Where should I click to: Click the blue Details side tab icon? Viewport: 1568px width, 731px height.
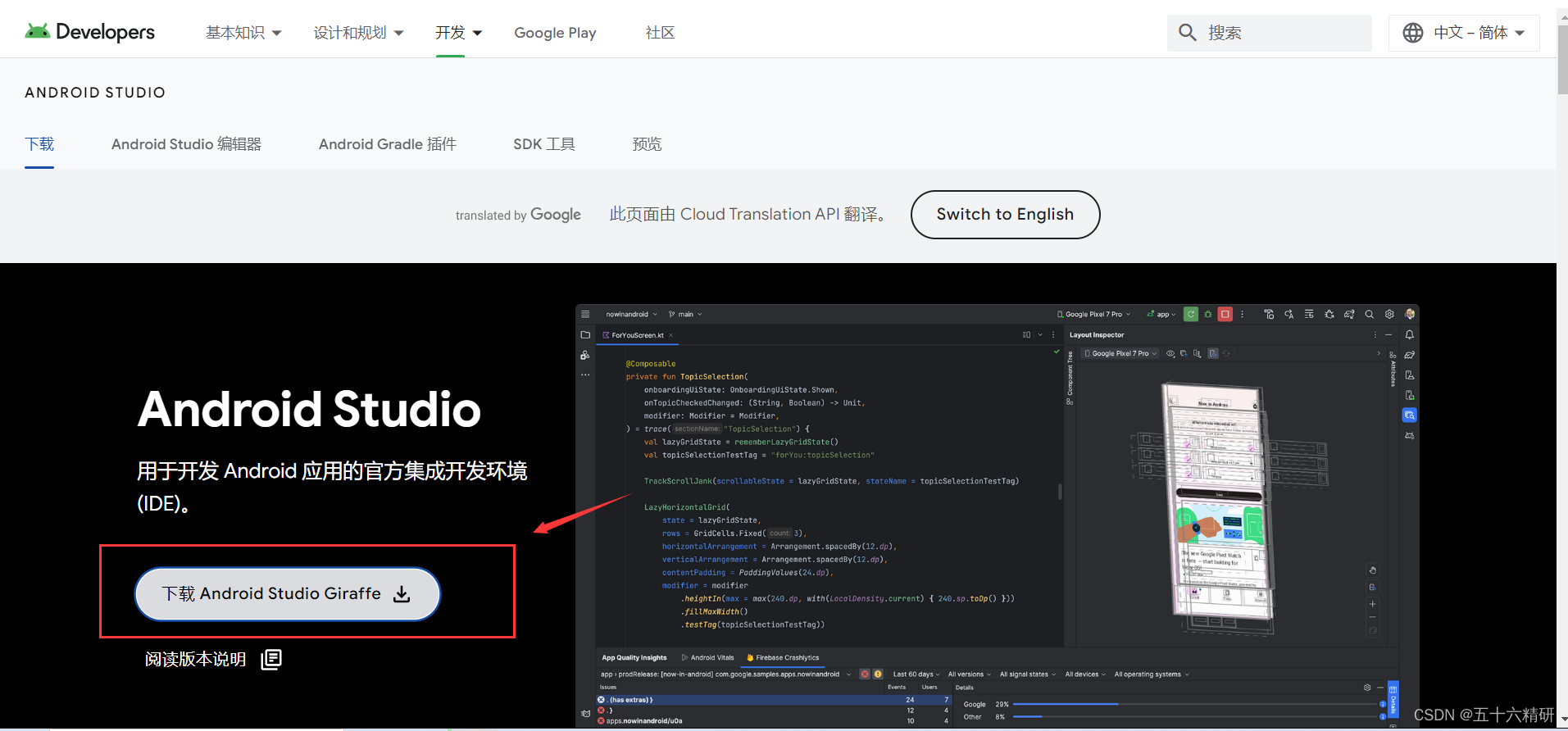(x=1393, y=699)
